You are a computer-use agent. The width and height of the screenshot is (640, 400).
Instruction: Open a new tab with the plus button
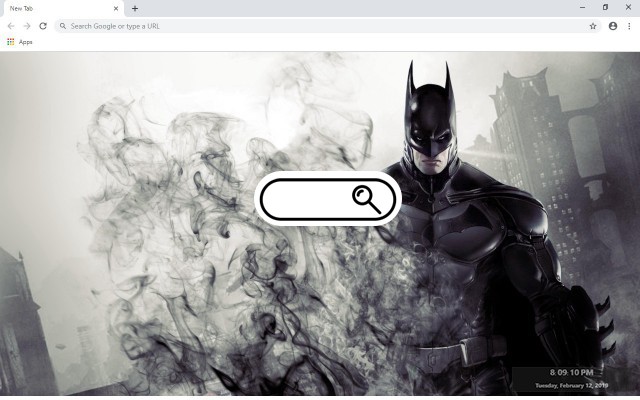[x=135, y=8]
